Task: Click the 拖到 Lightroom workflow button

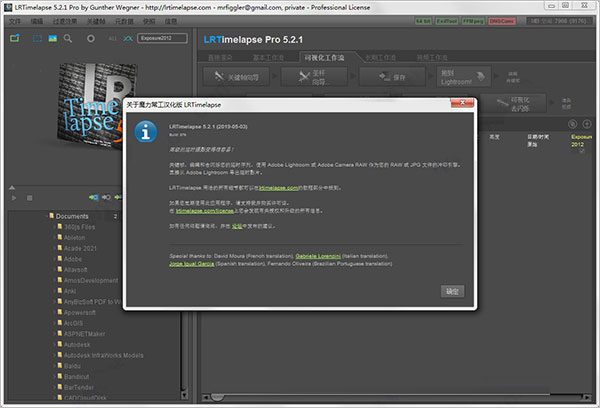Action: [x=463, y=77]
